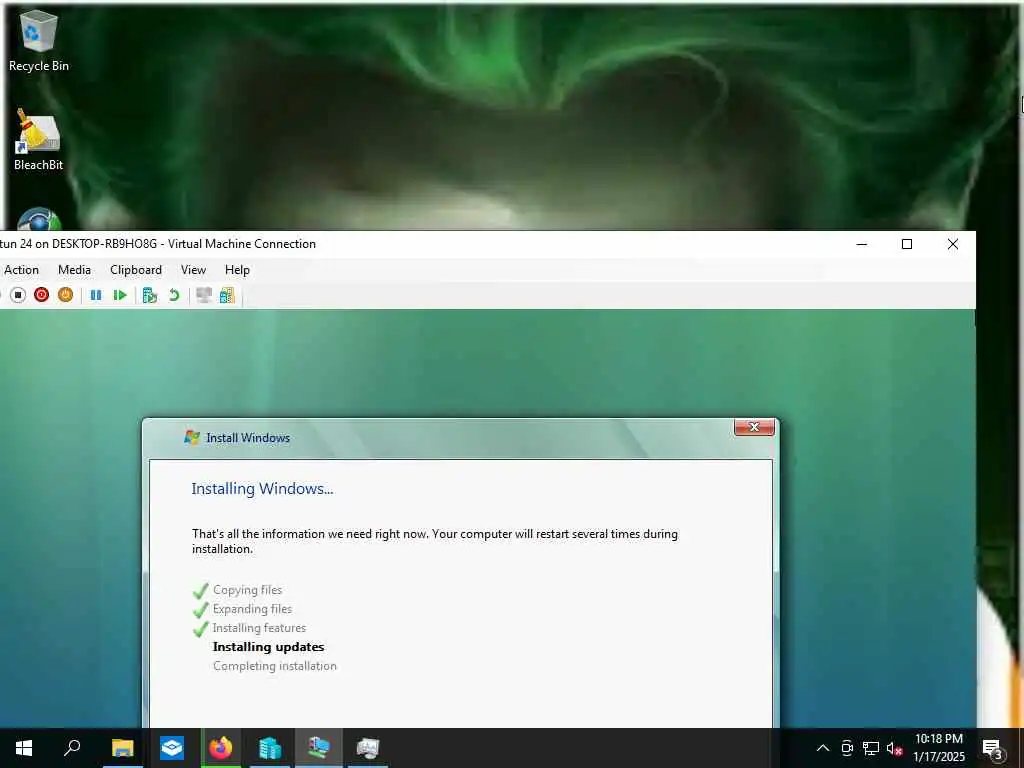
Task: Show hidden system tray icons
Action: tap(823, 748)
